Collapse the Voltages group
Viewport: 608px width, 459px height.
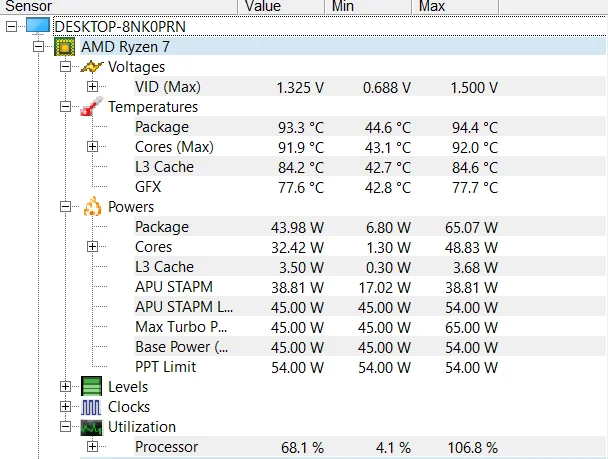66,67
